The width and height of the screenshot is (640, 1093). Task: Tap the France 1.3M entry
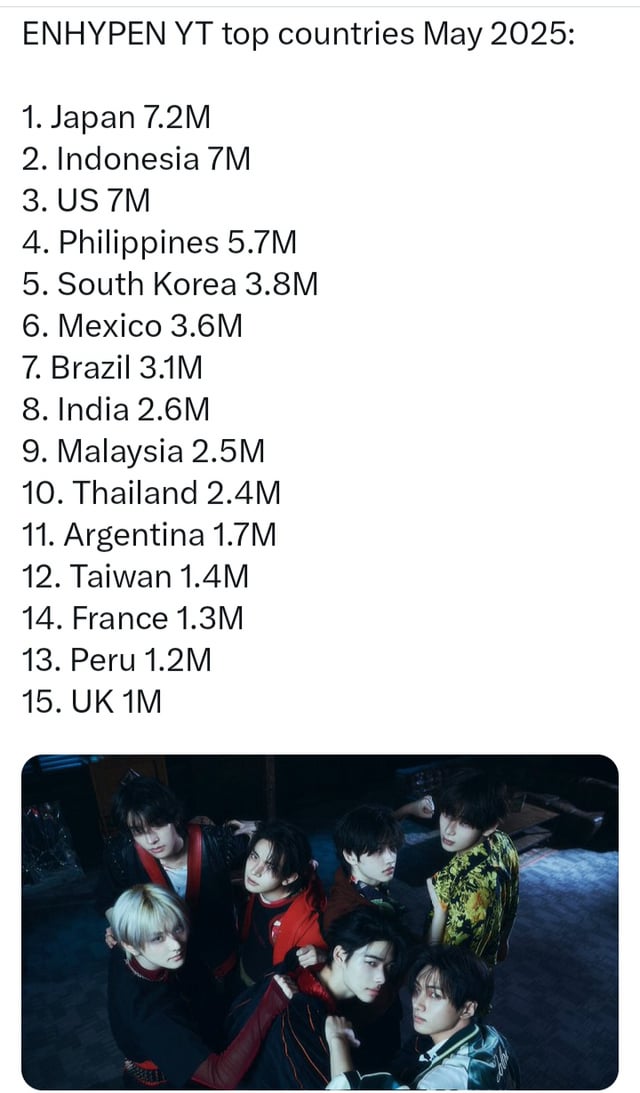(132, 618)
